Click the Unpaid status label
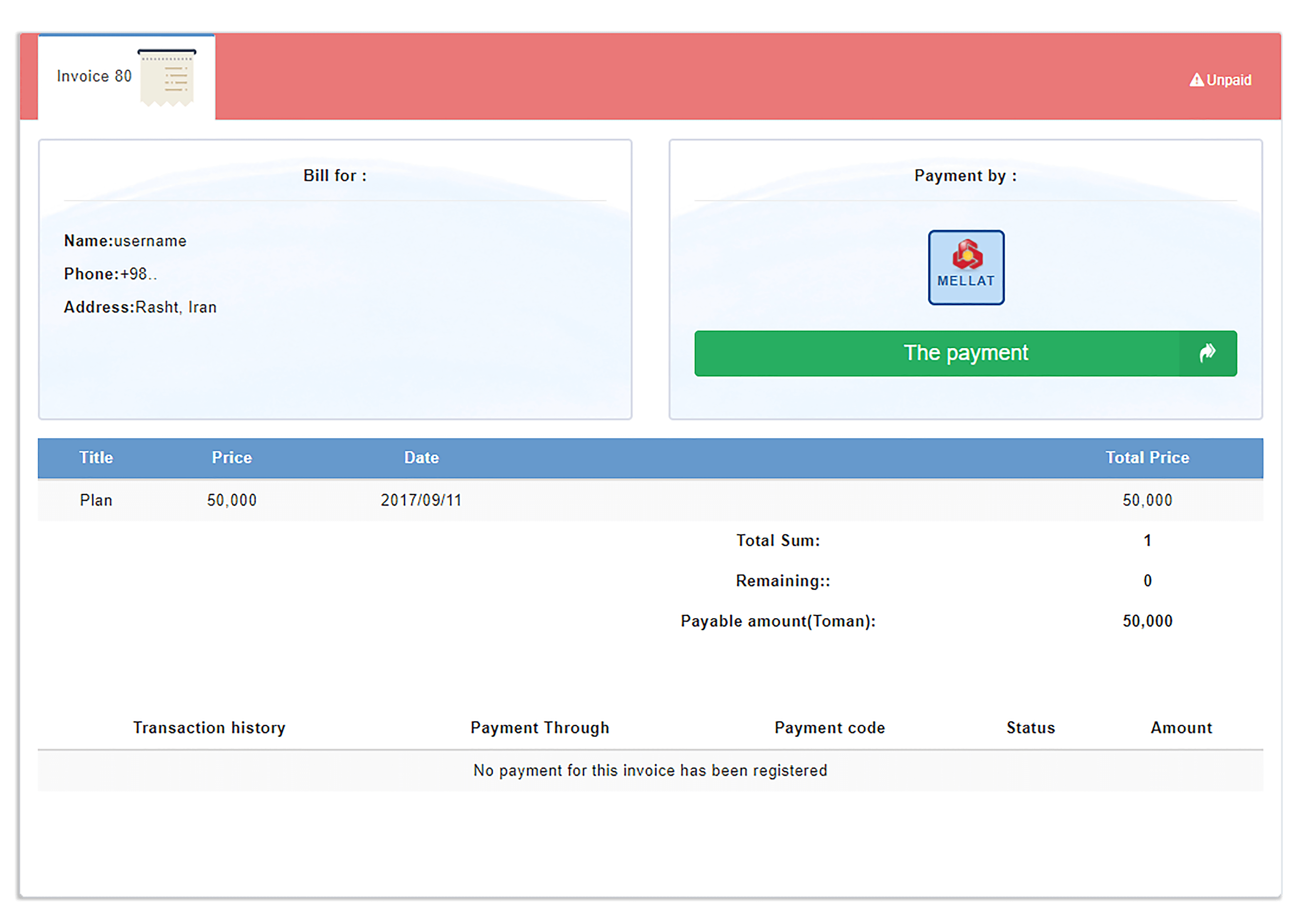The height and width of the screenshot is (924, 1305). [1229, 80]
